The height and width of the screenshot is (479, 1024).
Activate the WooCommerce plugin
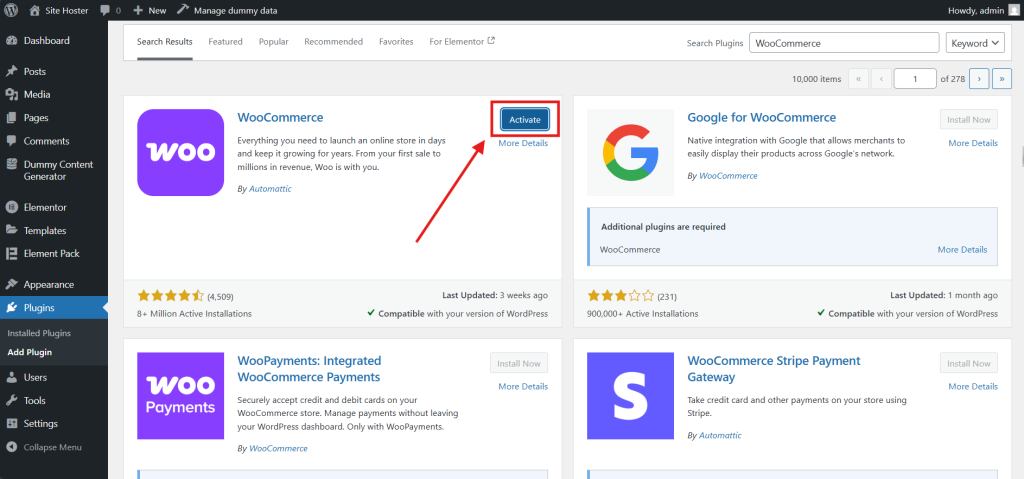[525, 120]
